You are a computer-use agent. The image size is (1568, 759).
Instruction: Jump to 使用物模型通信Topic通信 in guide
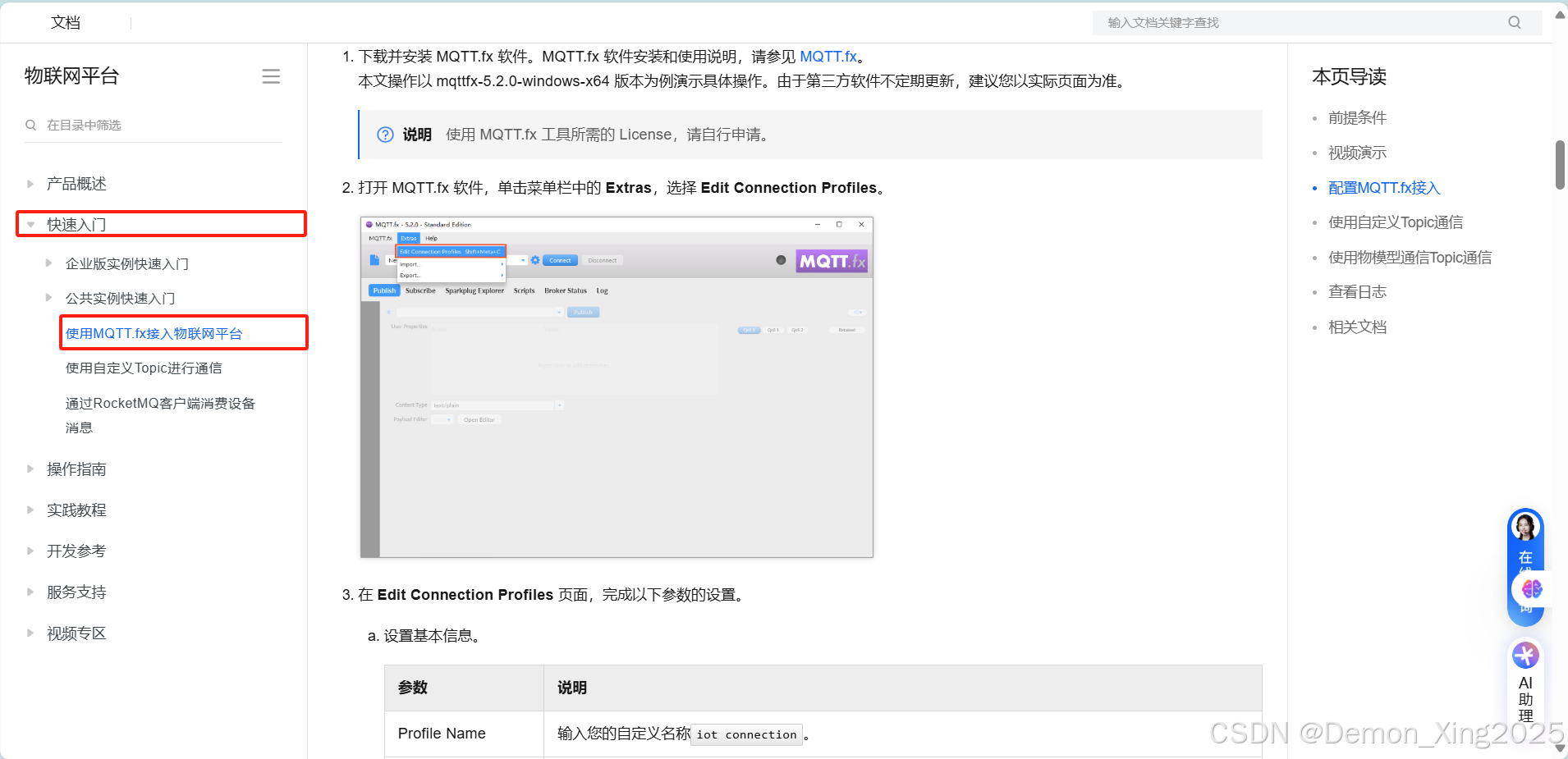pos(1410,258)
